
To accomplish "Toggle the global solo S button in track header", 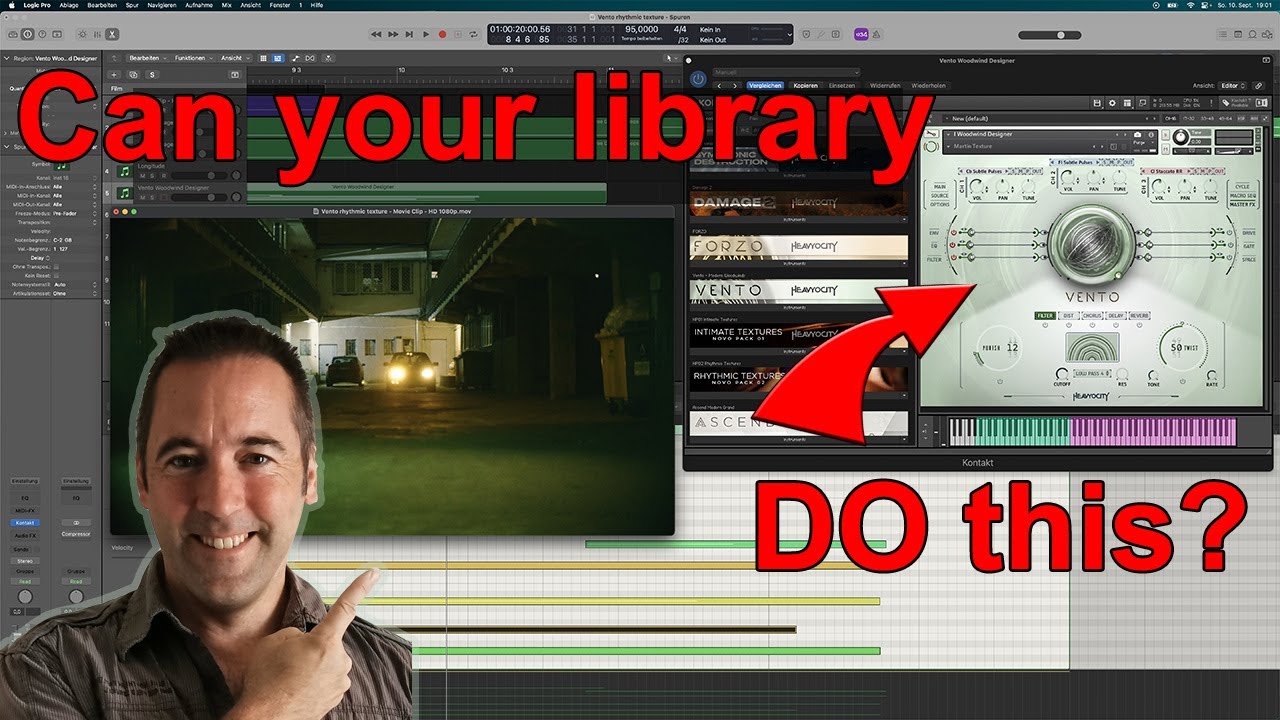I will tap(152, 74).
